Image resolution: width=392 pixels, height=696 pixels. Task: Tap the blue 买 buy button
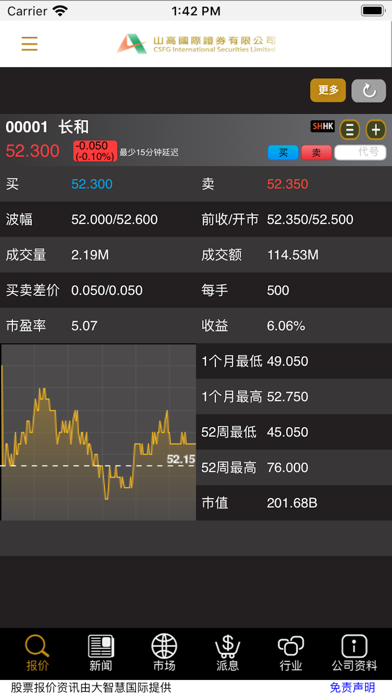click(x=283, y=153)
